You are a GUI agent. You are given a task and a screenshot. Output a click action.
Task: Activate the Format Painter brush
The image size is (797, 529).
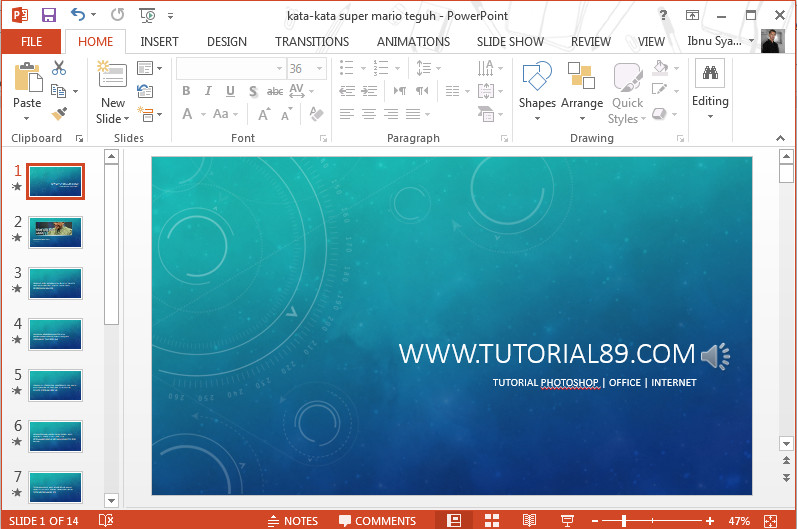(59, 113)
